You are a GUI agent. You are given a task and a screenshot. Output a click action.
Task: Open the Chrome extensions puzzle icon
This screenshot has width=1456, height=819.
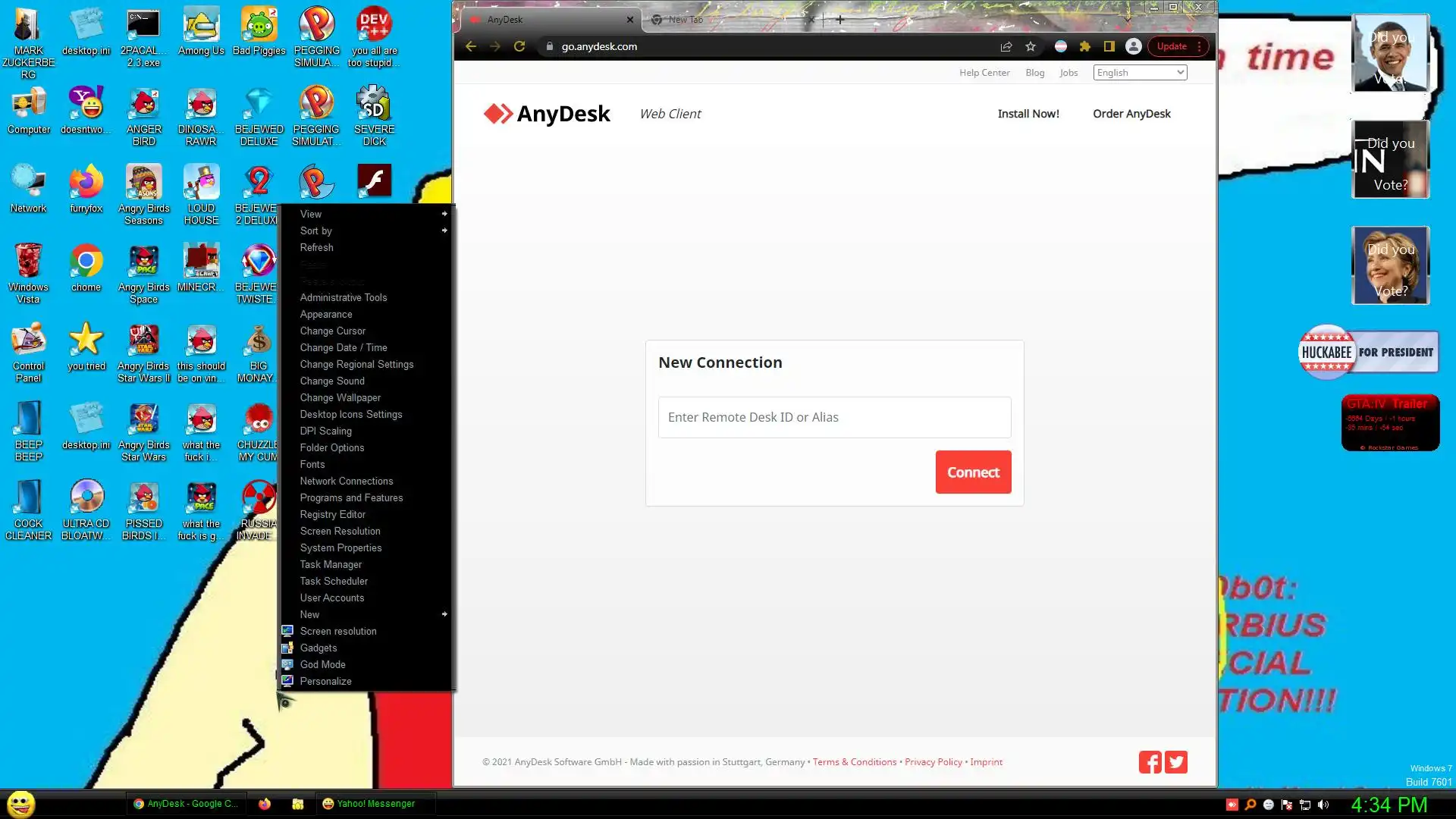[1085, 46]
